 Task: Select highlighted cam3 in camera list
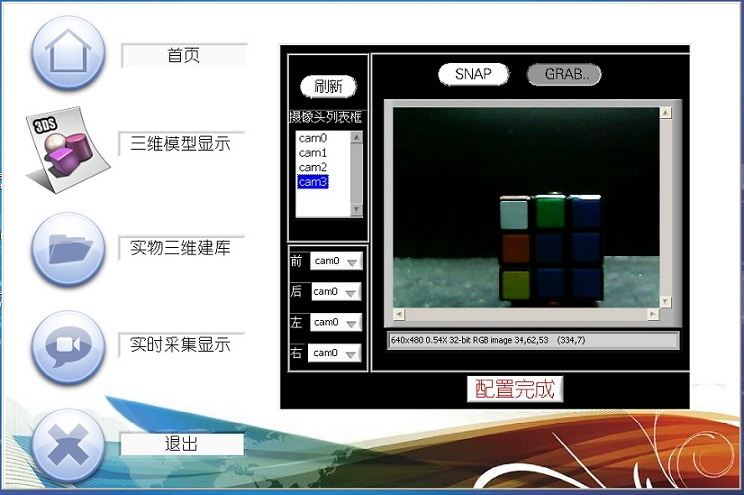tap(313, 182)
